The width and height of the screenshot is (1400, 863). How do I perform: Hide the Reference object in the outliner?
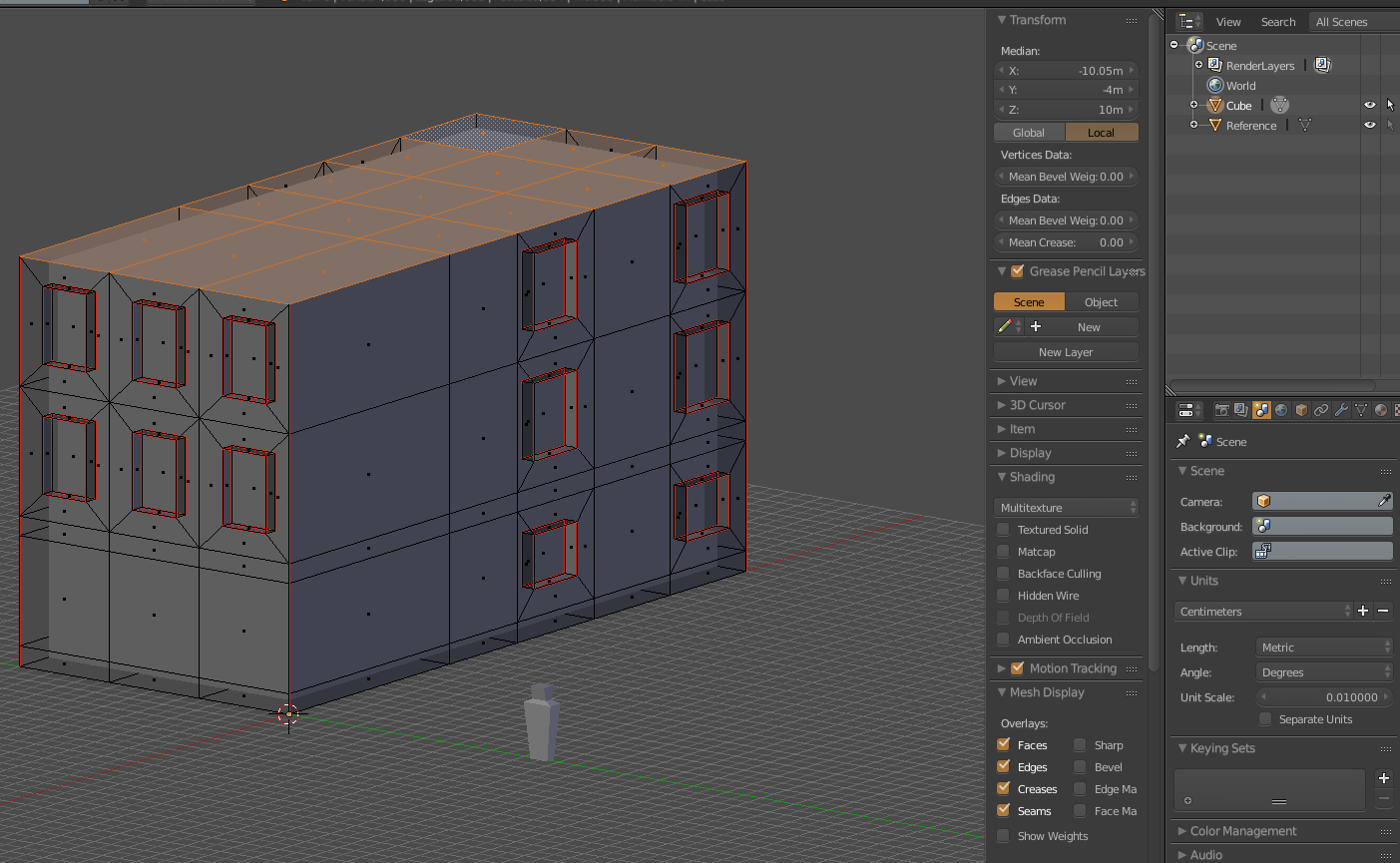1370,124
